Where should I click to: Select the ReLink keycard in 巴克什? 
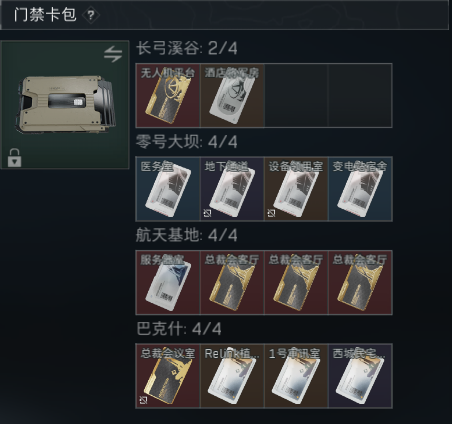(232, 376)
